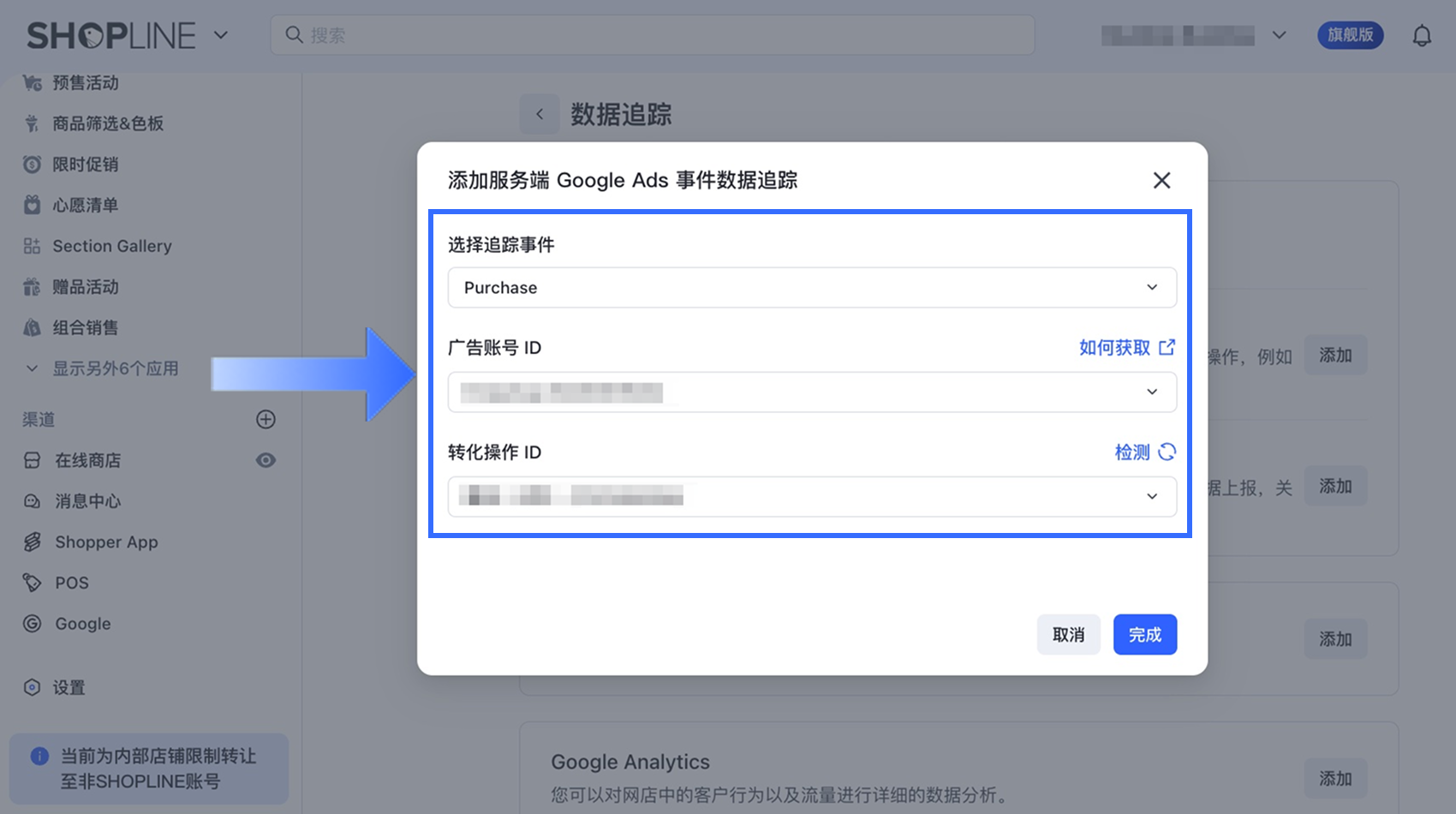
Task: Open the 转化操作 ID dropdown
Action: coord(812,497)
